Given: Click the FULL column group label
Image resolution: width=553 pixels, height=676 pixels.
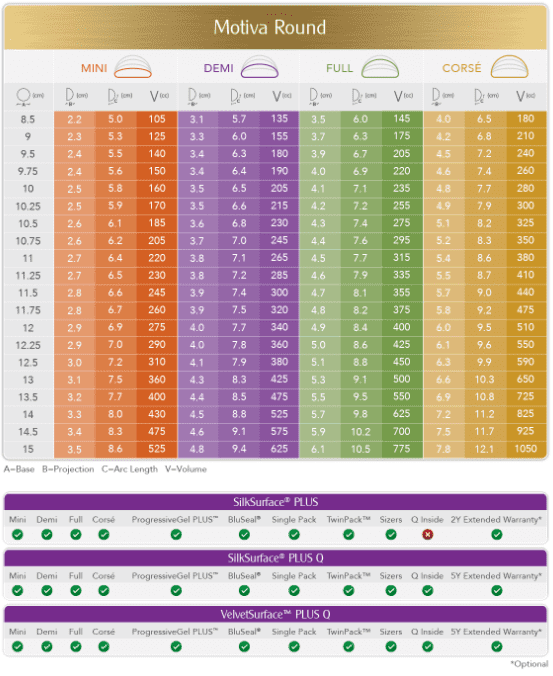Looking at the screenshot, I should click(339, 68).
